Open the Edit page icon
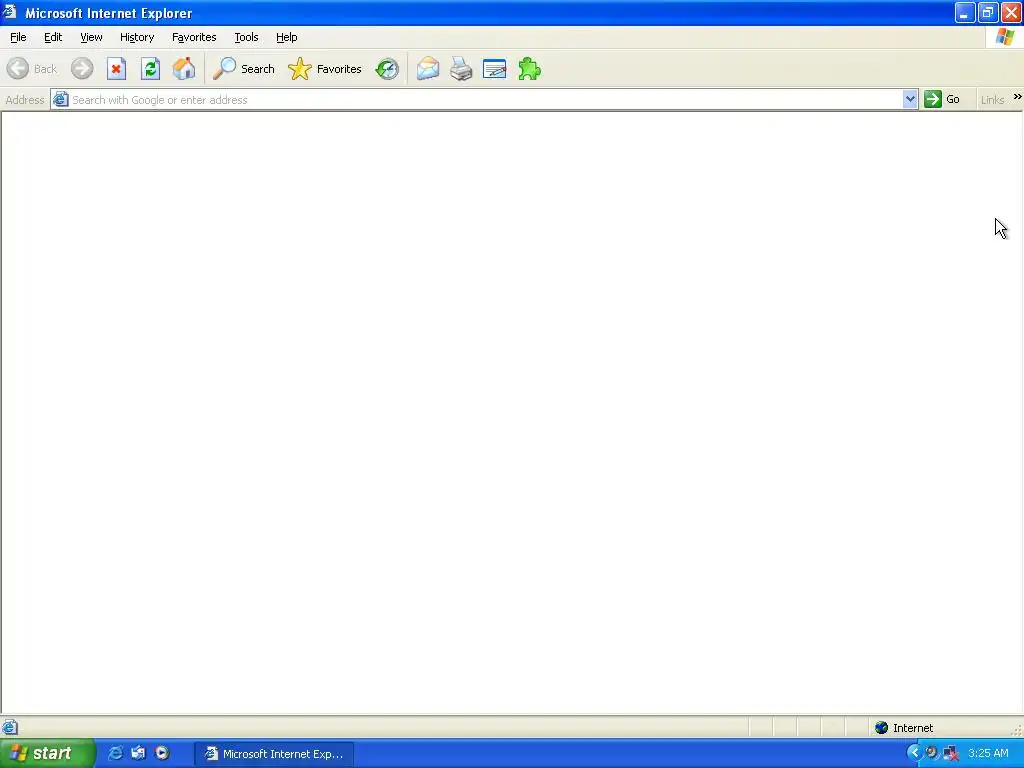Viewport: 1024px width, 768px height. click(x=494, y=69)
